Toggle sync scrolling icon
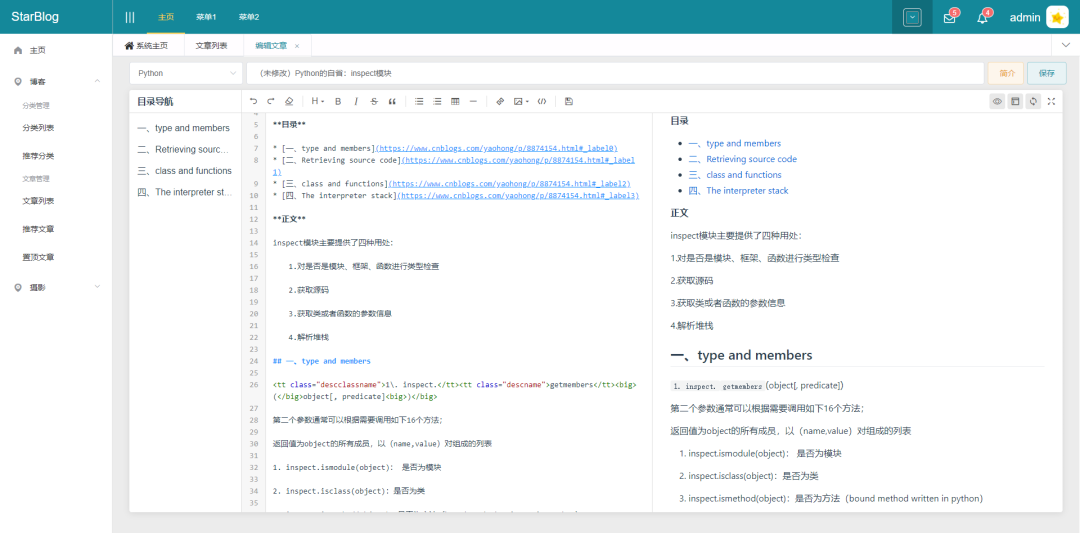The width and height of the screenshot is (1080, 533). click(1032, 101)
